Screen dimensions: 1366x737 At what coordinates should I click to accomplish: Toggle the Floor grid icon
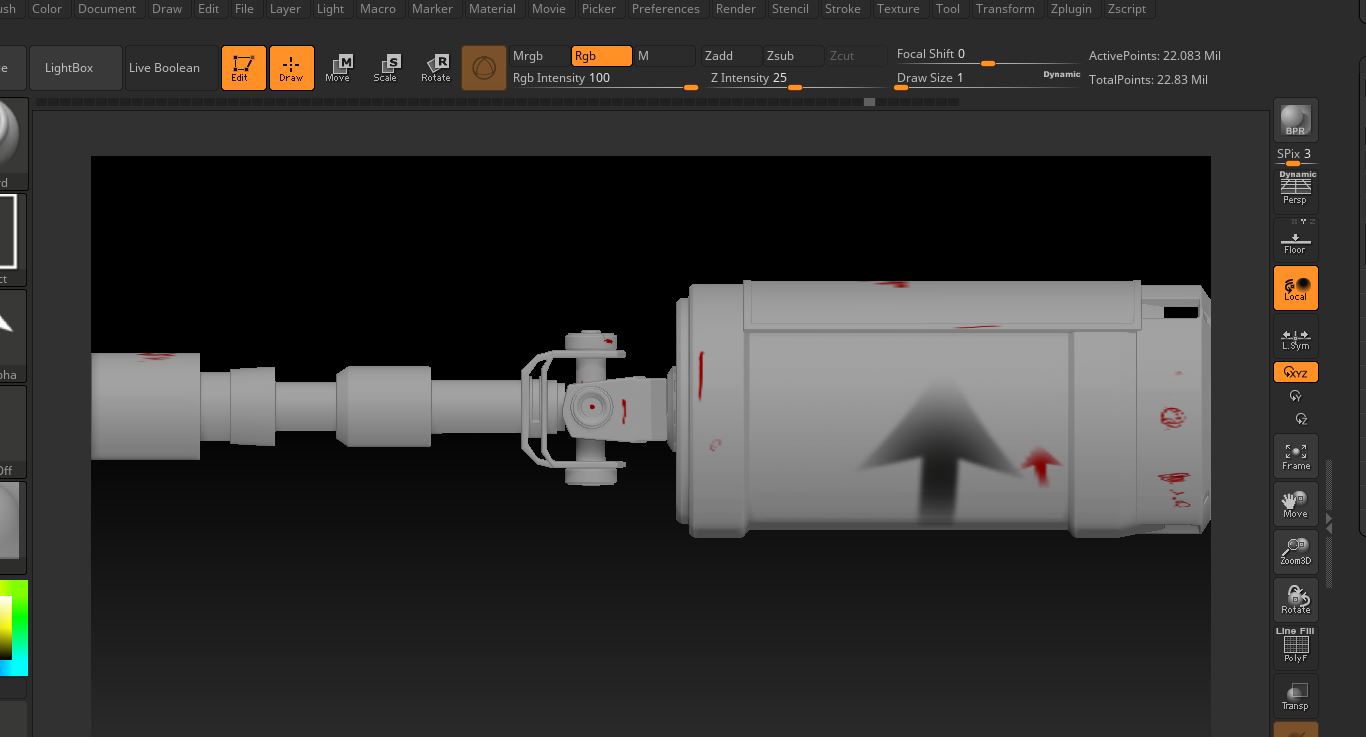pos(1295,239)
